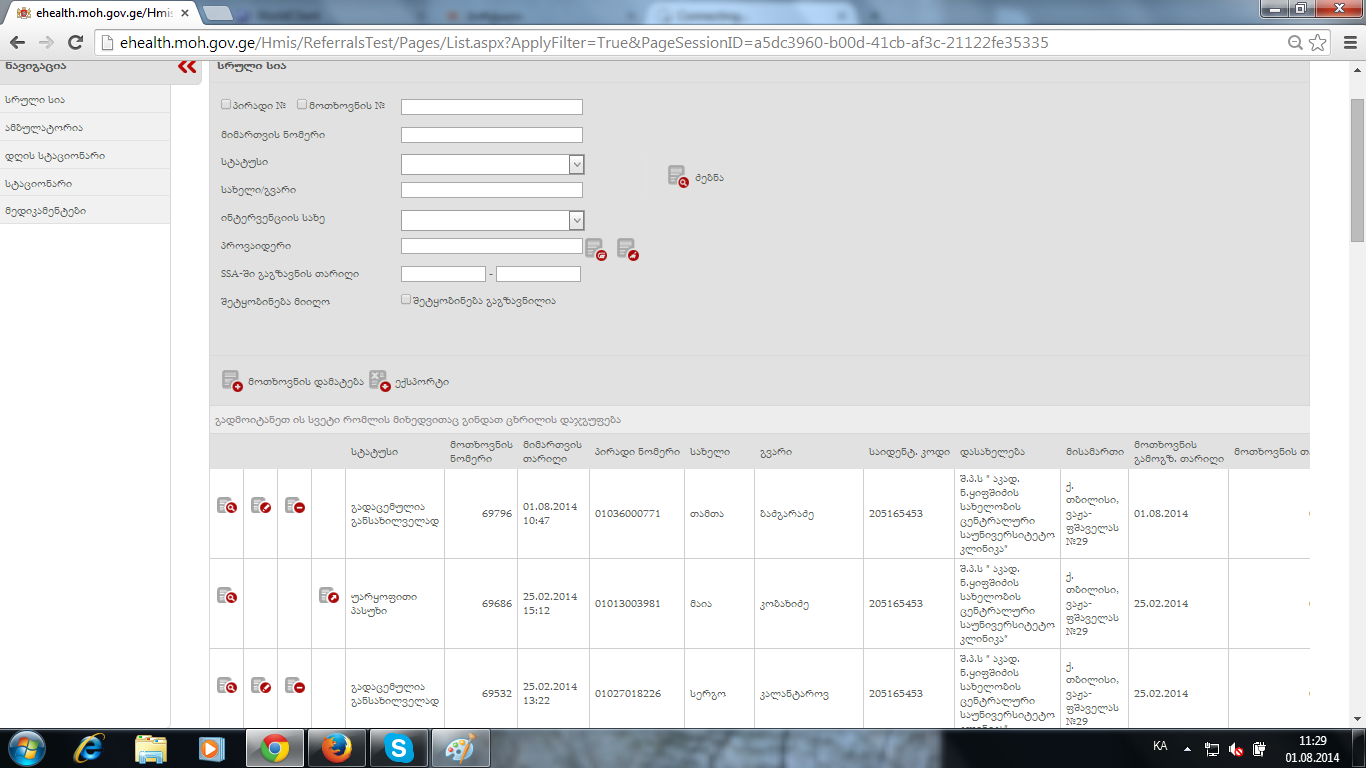
Task: Open Skype from the Windows taskbar
Action: [399, 748]
